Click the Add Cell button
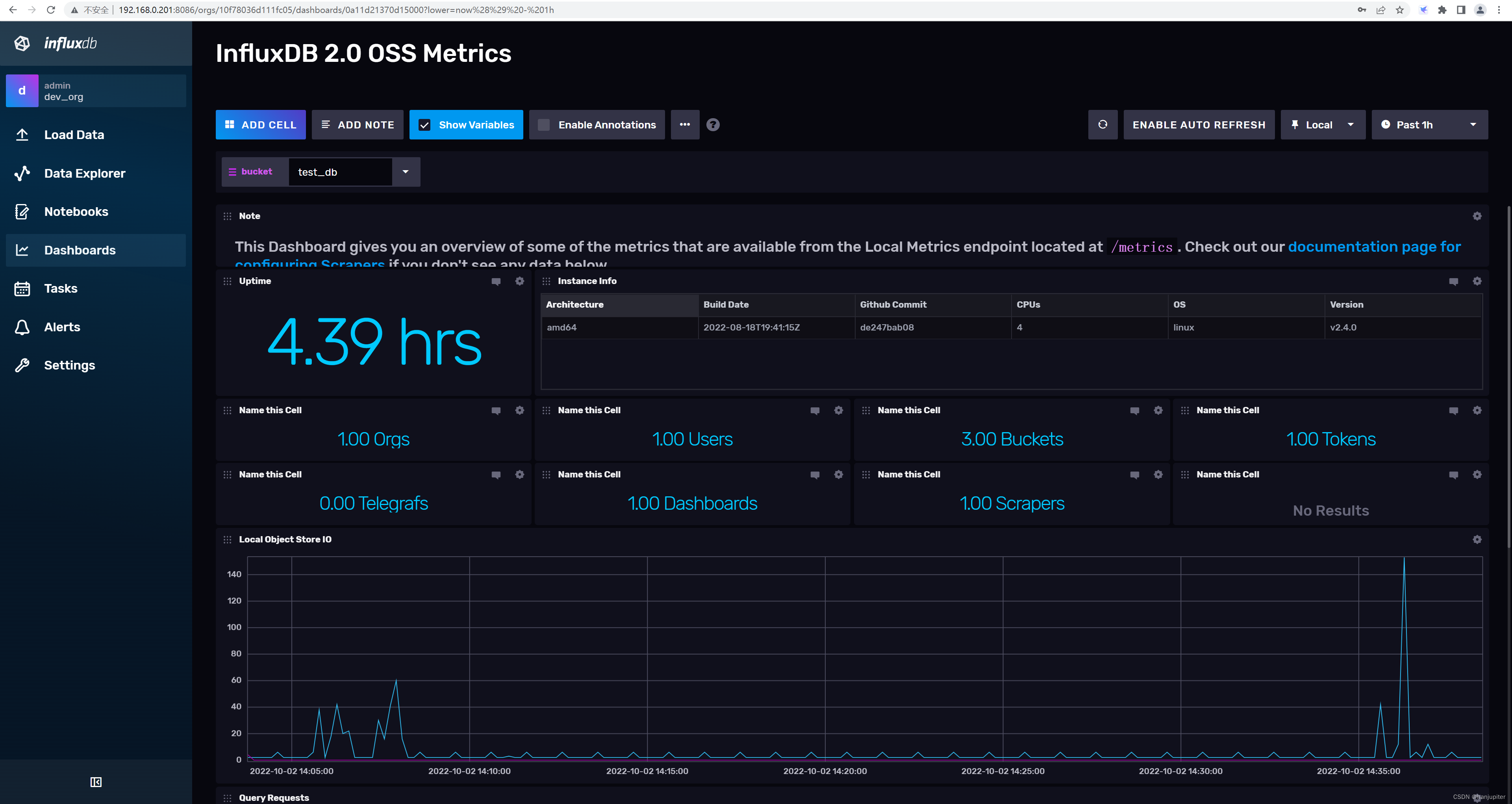The height and width of the screenshot is (804, 1512). [x=261, y=124]
